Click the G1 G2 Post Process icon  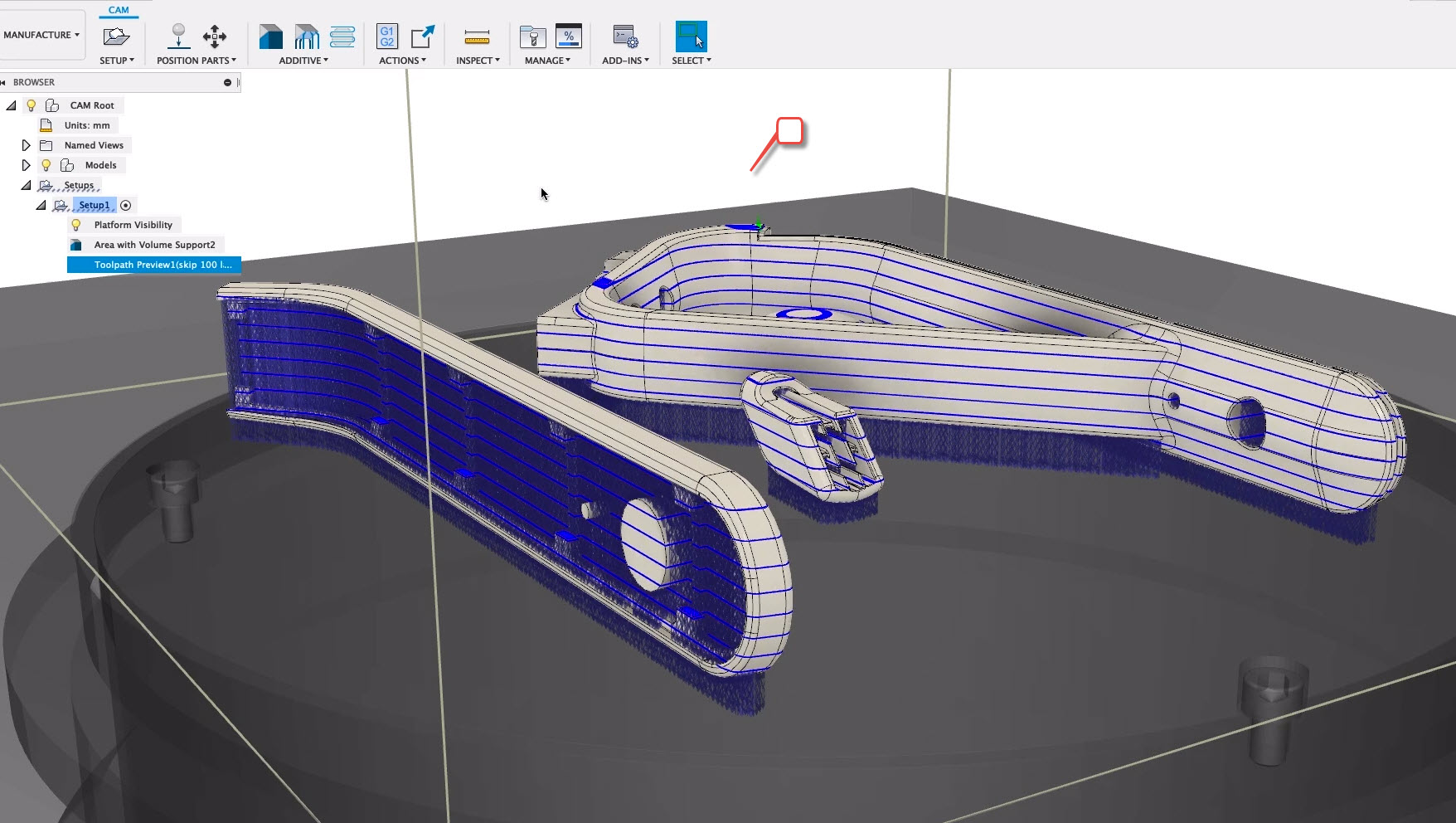click(387, 37)
